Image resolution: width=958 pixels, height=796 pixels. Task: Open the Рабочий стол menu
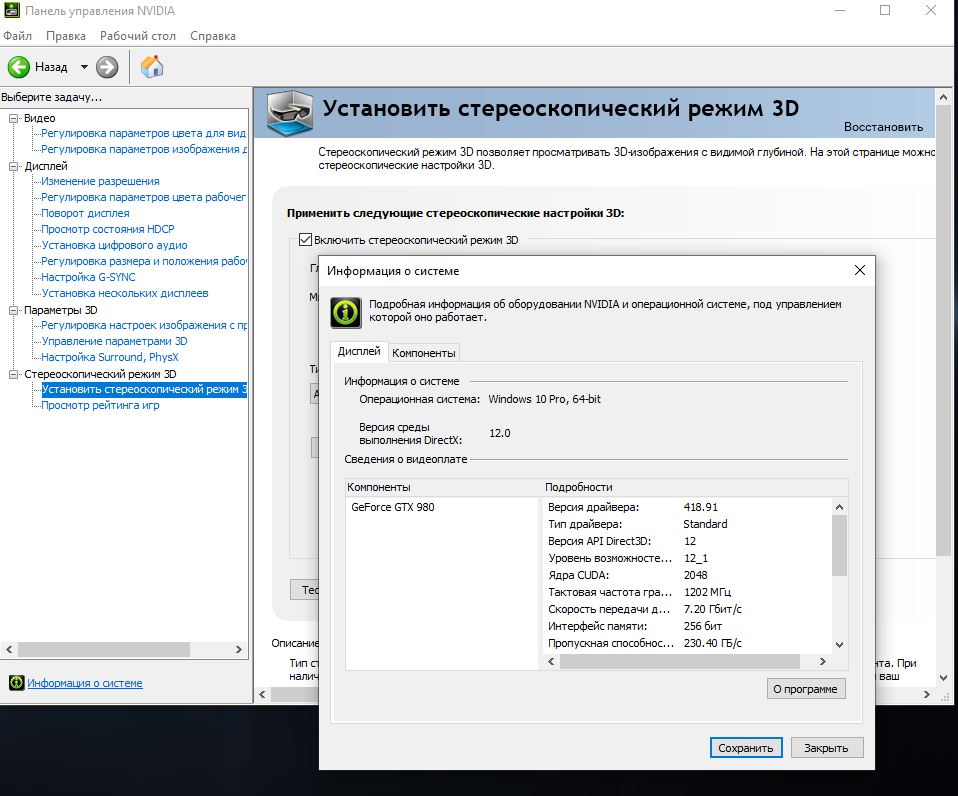pyautogui.click(x=137, y=35)
